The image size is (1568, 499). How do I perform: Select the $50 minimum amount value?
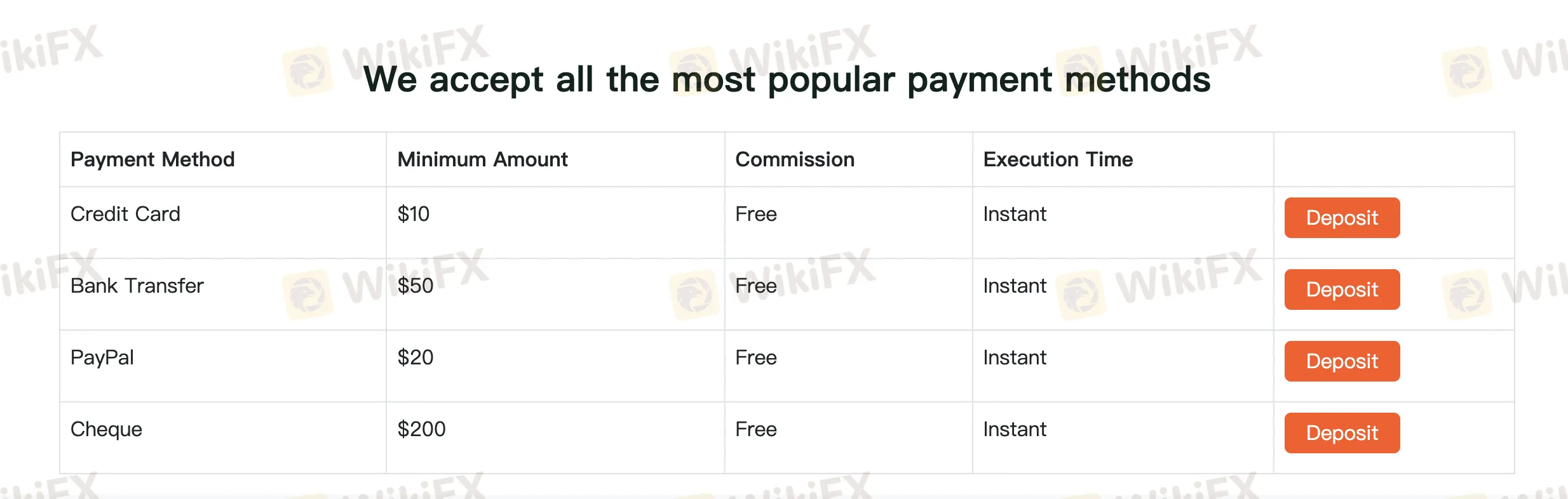416,286
